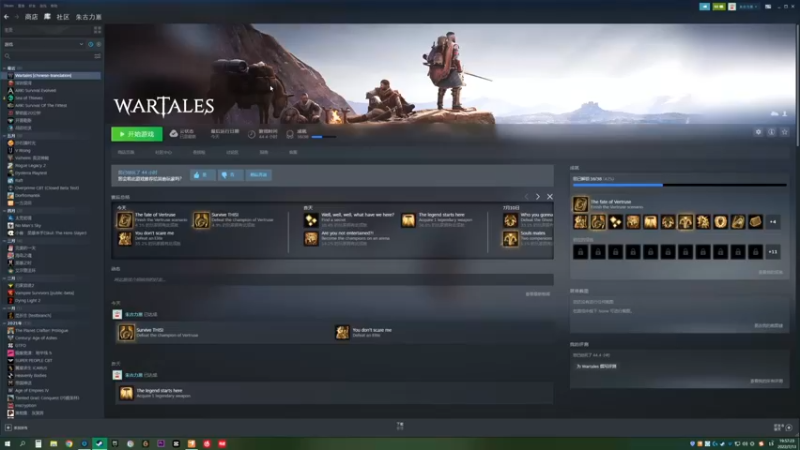Focus the activity post input field

point(332,280)
